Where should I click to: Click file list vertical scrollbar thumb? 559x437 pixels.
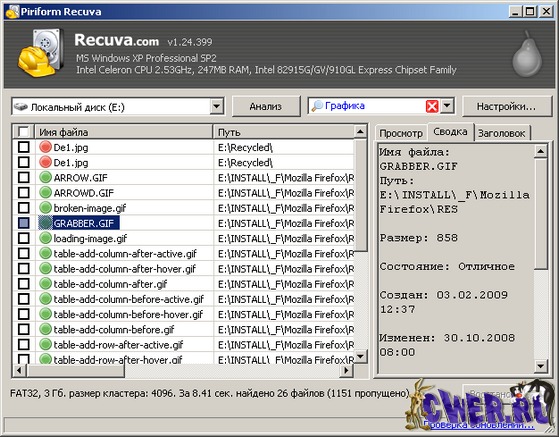click(x=361, y=195)
